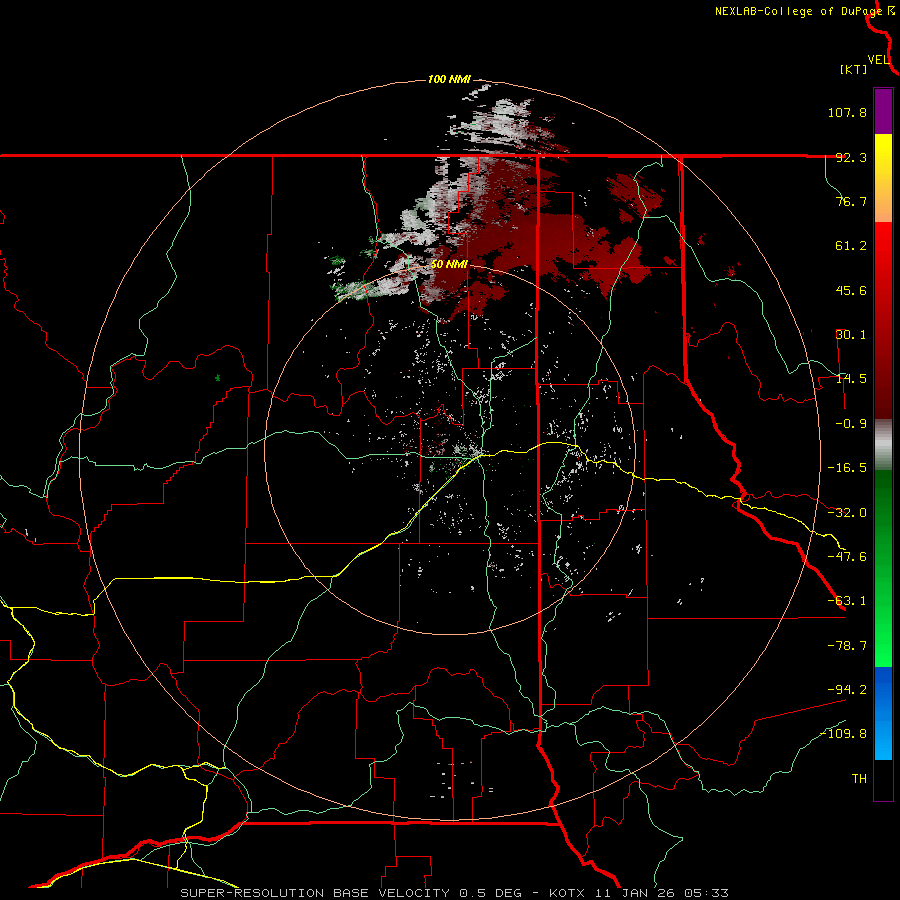Screen dimensions: 900x900
Task: Click the [KT] units label
Action: [854, 69]
